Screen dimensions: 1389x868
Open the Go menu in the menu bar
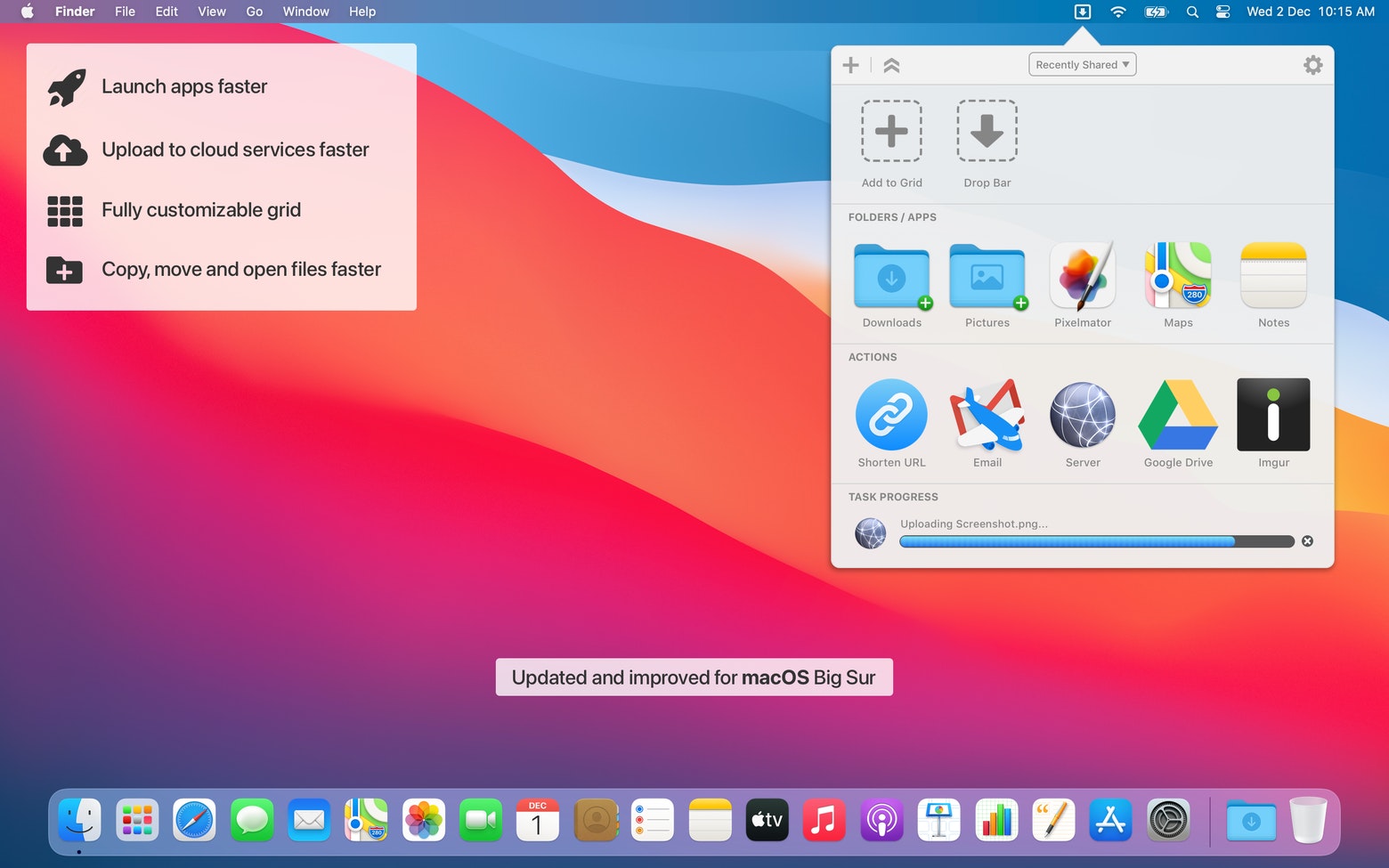click(254, 12)
